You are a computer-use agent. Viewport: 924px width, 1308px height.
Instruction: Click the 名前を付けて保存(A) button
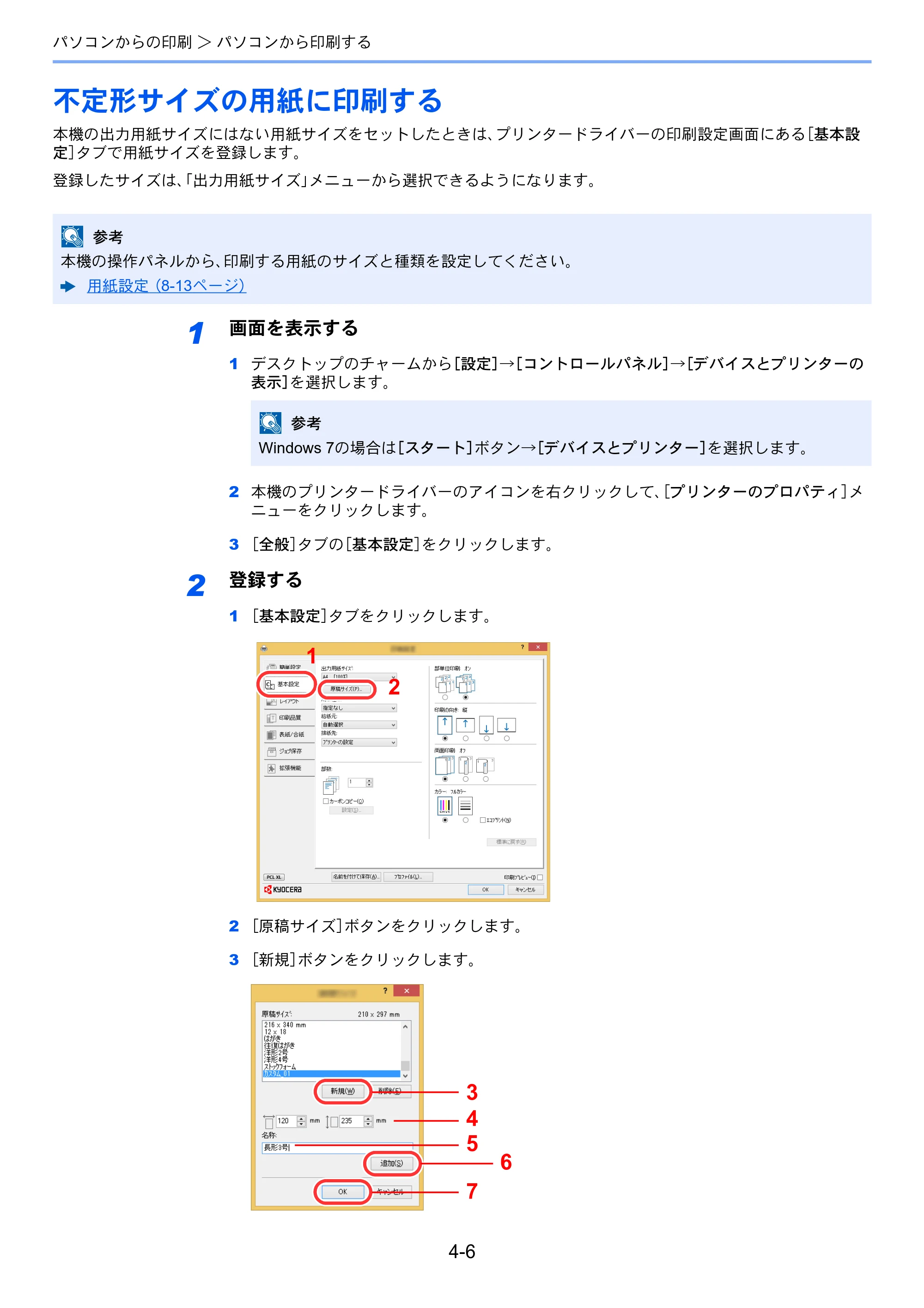[x=356, y=877]
